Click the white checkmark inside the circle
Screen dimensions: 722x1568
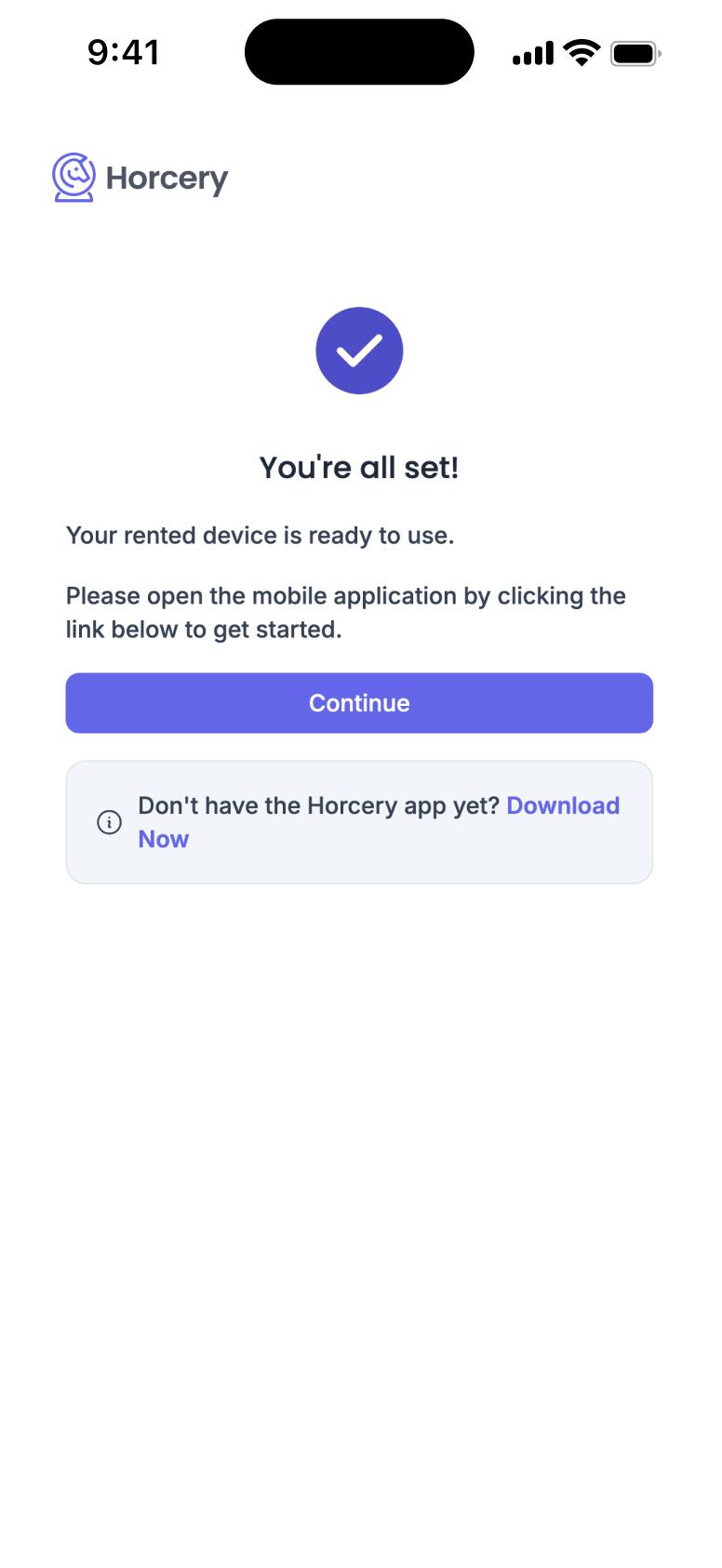click(359, 351)
